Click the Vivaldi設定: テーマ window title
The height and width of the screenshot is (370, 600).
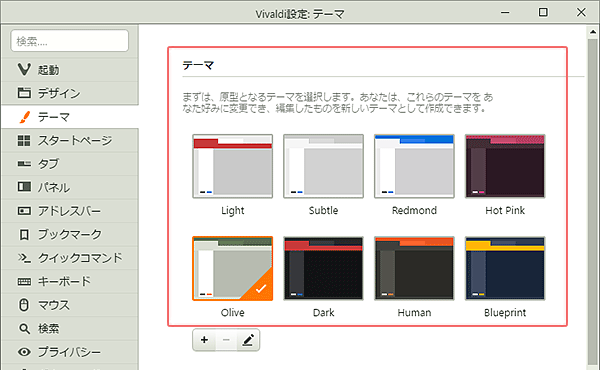pos(300,14)
